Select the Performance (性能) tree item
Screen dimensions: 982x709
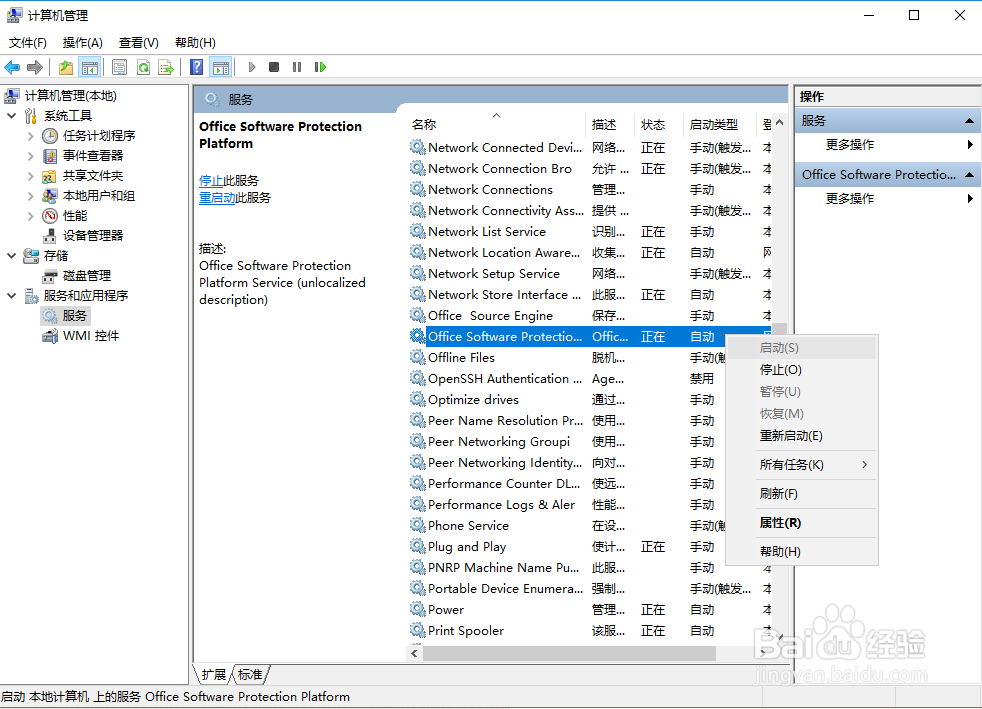(x=75, y=215)
